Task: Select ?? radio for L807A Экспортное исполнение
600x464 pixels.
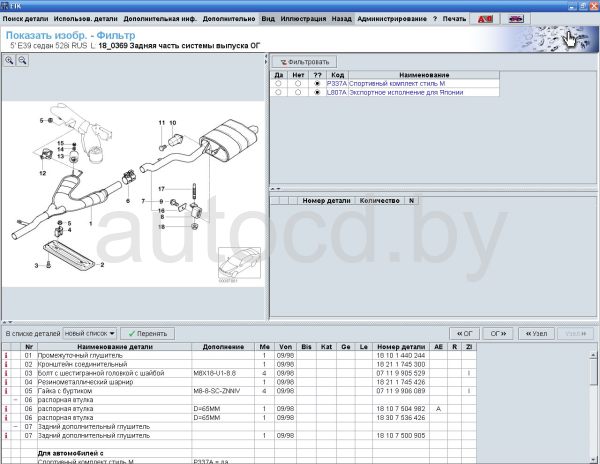Action: (317, 93)
